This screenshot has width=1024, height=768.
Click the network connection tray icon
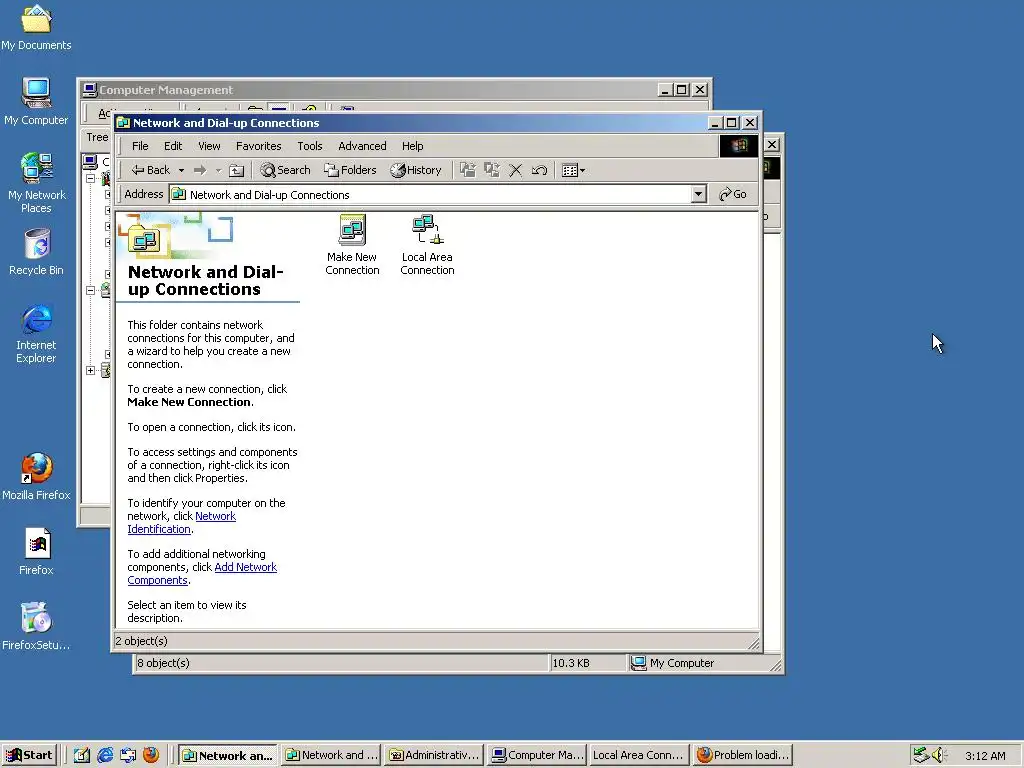(920, 756)
